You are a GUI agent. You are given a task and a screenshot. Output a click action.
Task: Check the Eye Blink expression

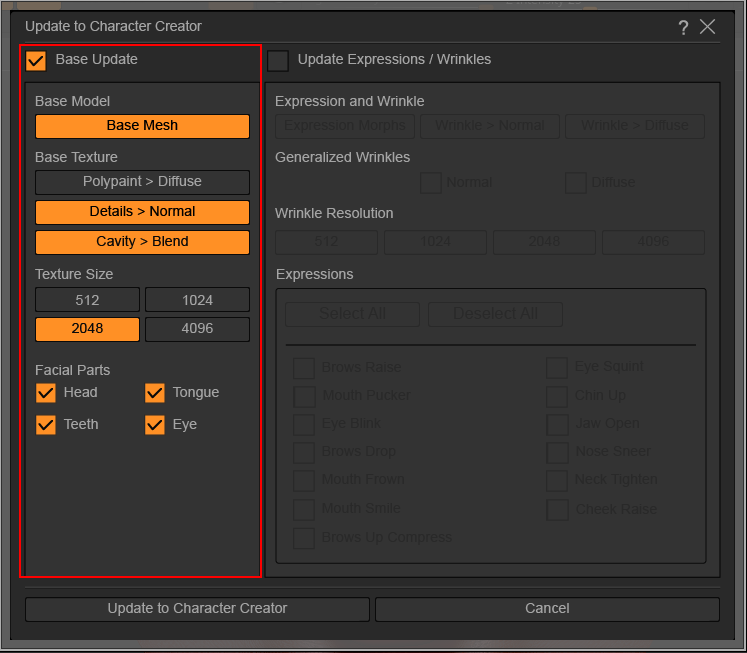point(304,424)
